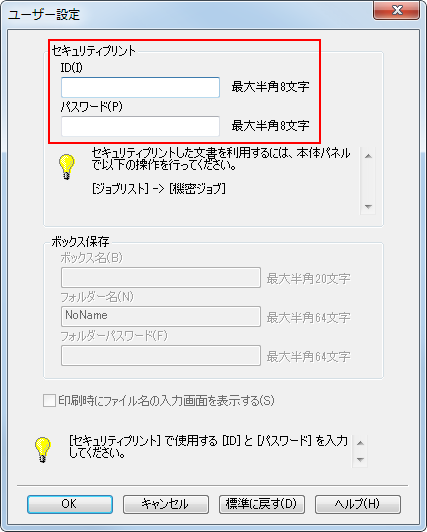
Task: Click the up arrow of the bottom message scrollbar
Action: (360, 443)
